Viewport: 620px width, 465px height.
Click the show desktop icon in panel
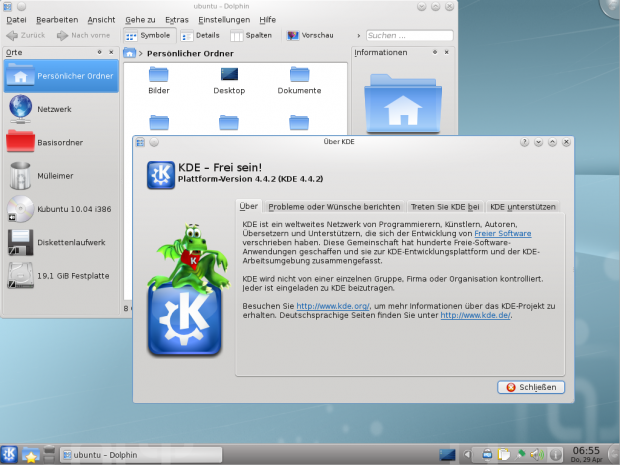pos(447,455)
